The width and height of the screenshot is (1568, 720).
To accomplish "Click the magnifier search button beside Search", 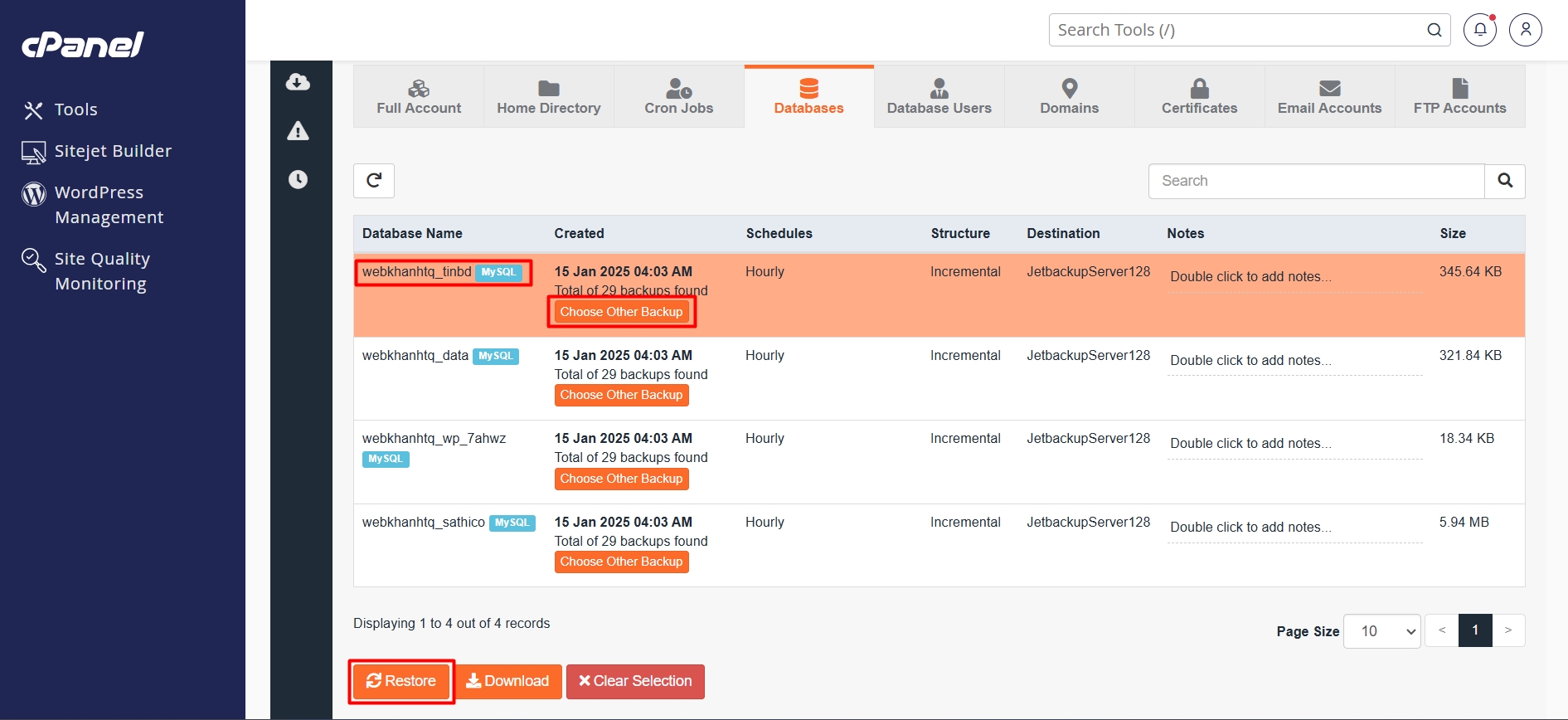I will pyautogui.click(x=1504, y=181).
